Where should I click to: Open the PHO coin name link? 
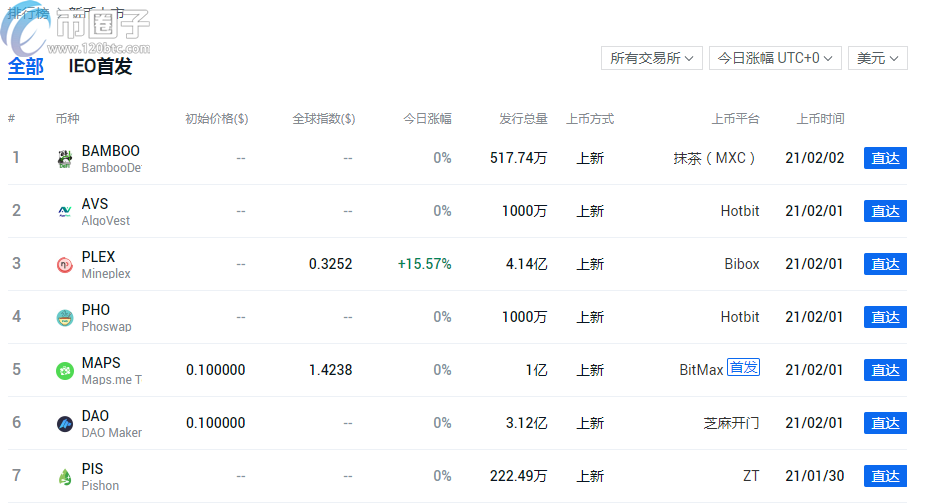96,309
